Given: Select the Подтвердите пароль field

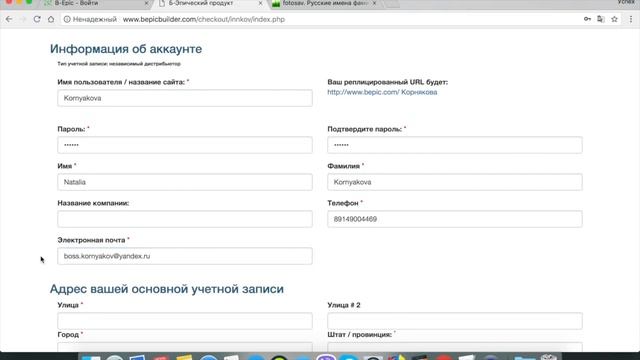Looking at the screenshot, I should (455, 145).
